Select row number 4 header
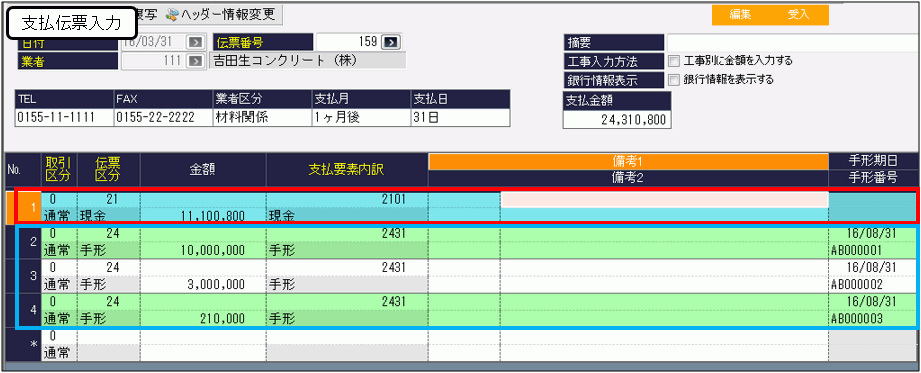Viewport: 921px width, 373px height. point(25,310)
